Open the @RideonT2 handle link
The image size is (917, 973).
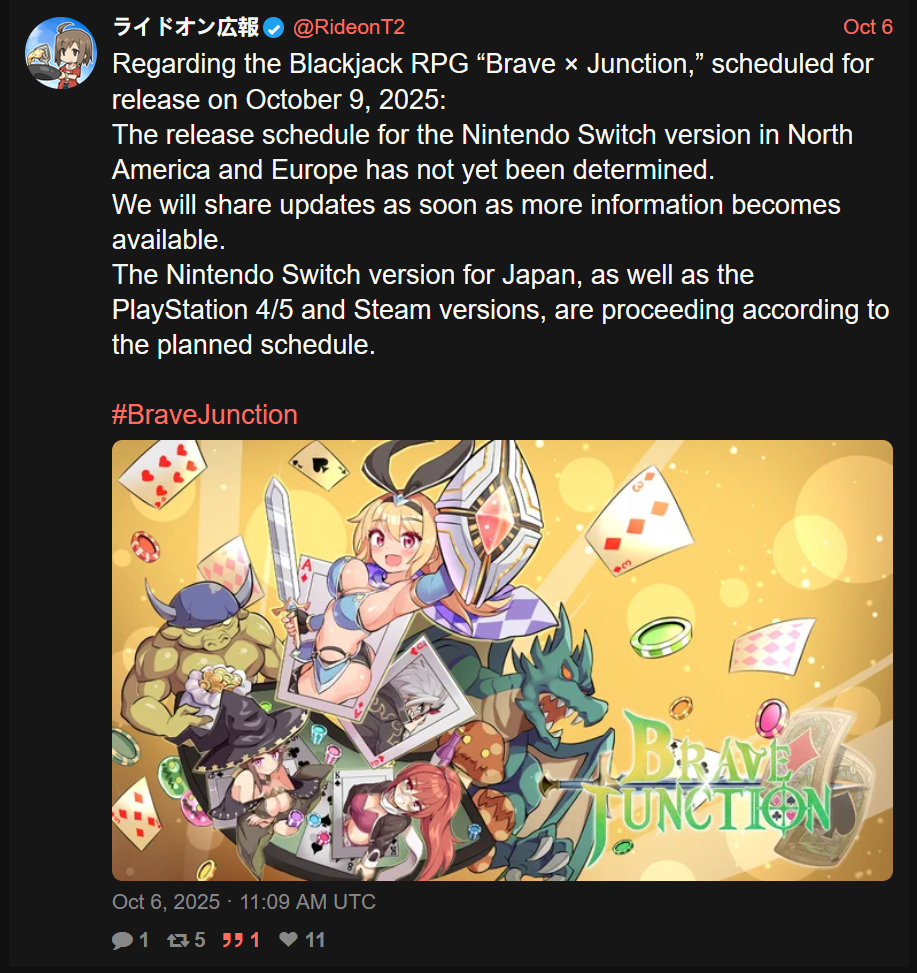(x=349, y=27)
